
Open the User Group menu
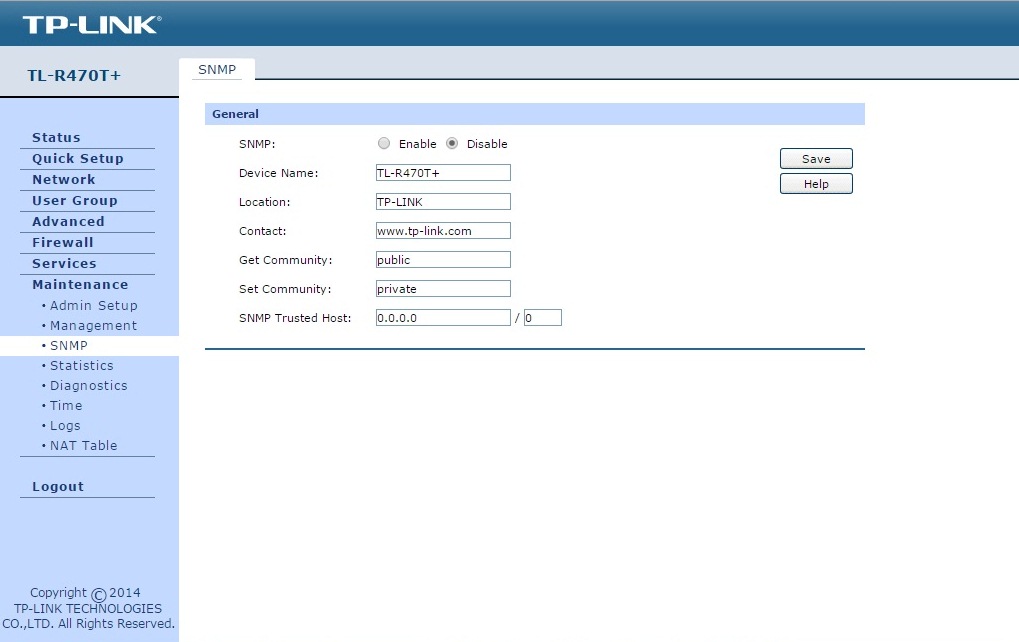point(75,201)
